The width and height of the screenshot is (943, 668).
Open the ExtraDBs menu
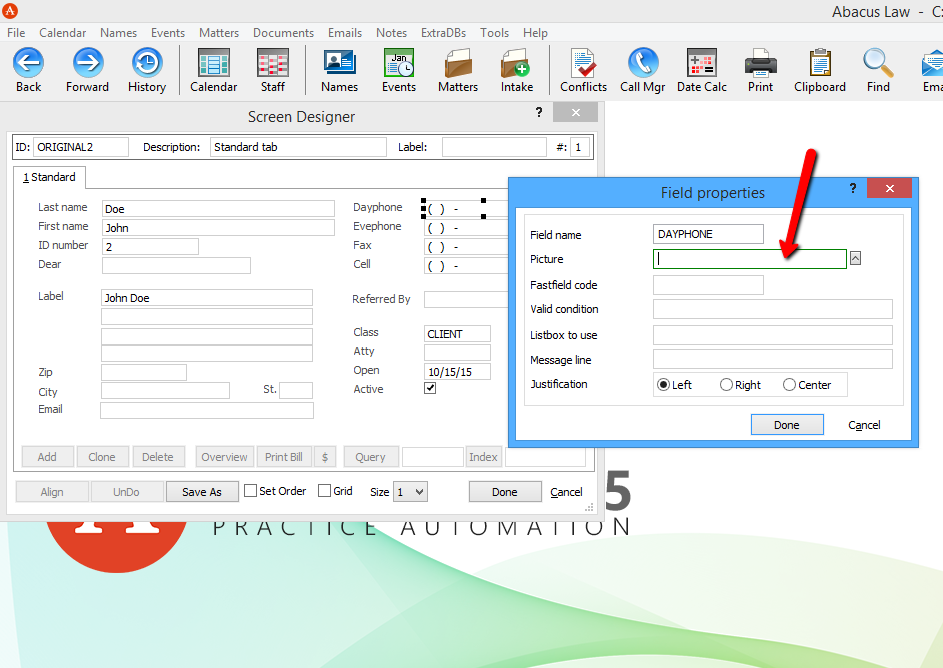coord(443,33)
